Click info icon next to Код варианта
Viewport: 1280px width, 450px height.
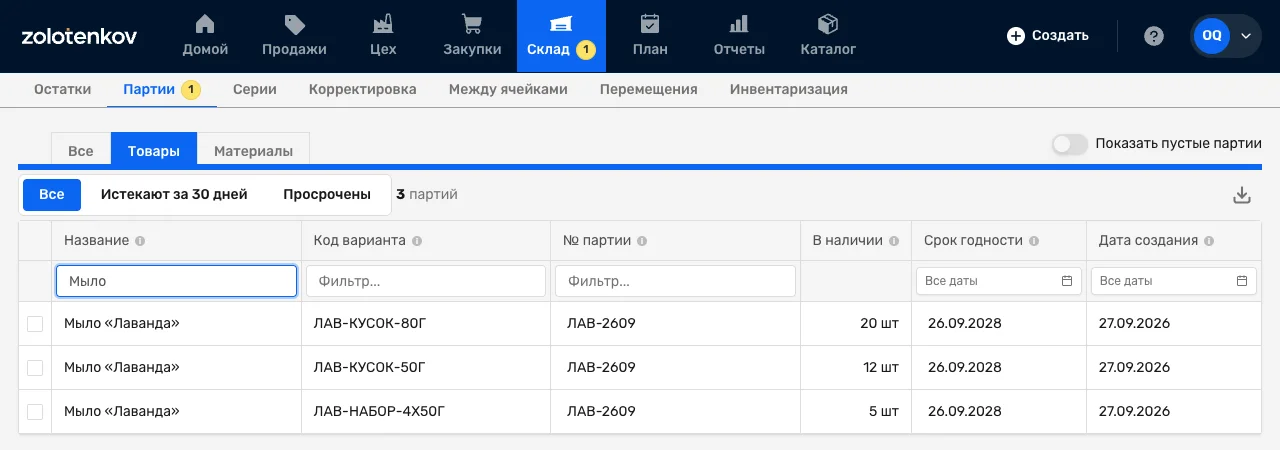(417, 241)
